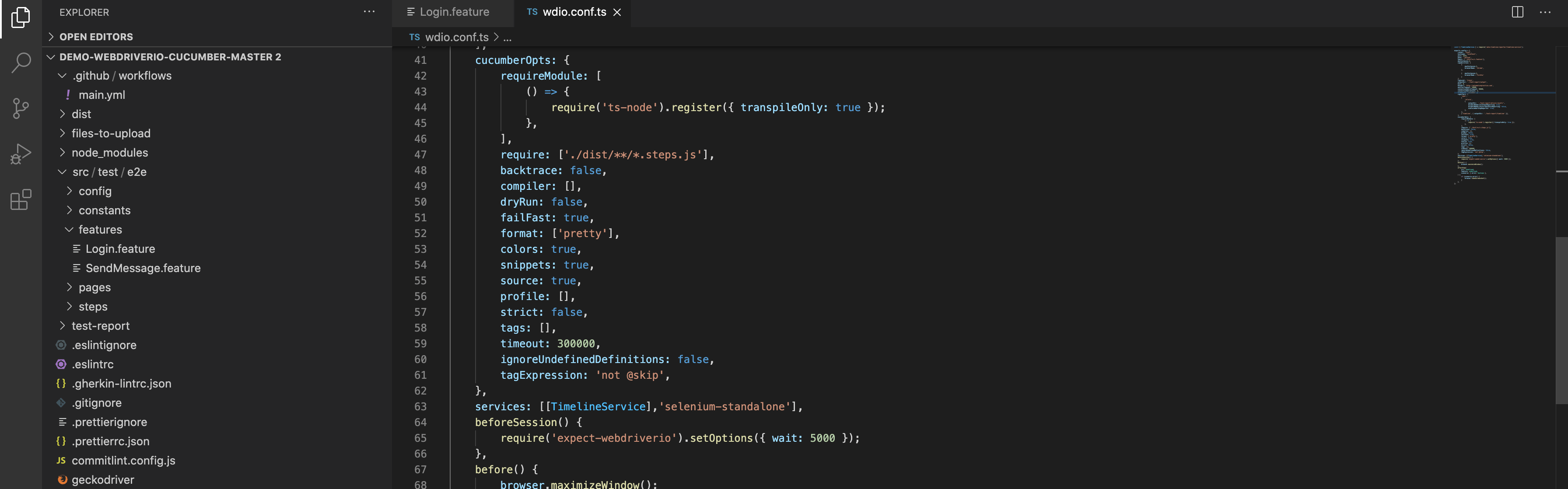Expand the pages folder

point(69,287)
